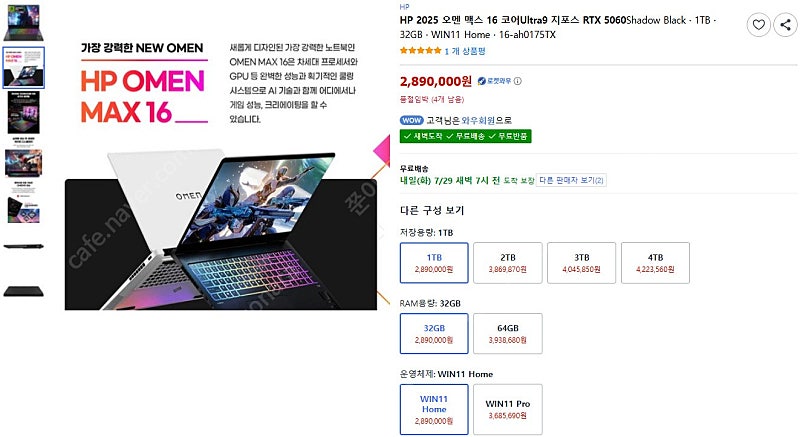Click the Rocket Wow delivery badge
800x437 pixels.
pos(494,81)
